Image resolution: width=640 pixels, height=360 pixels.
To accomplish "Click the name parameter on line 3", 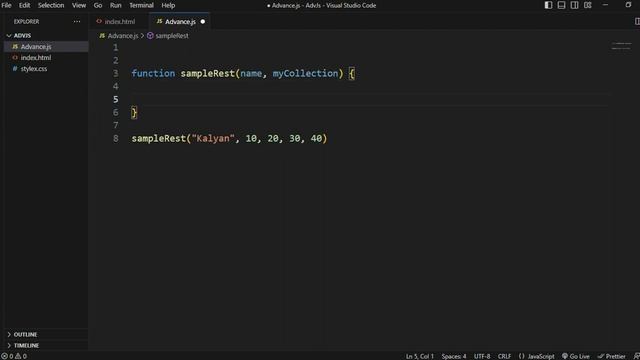I will (x=251, y=73).
